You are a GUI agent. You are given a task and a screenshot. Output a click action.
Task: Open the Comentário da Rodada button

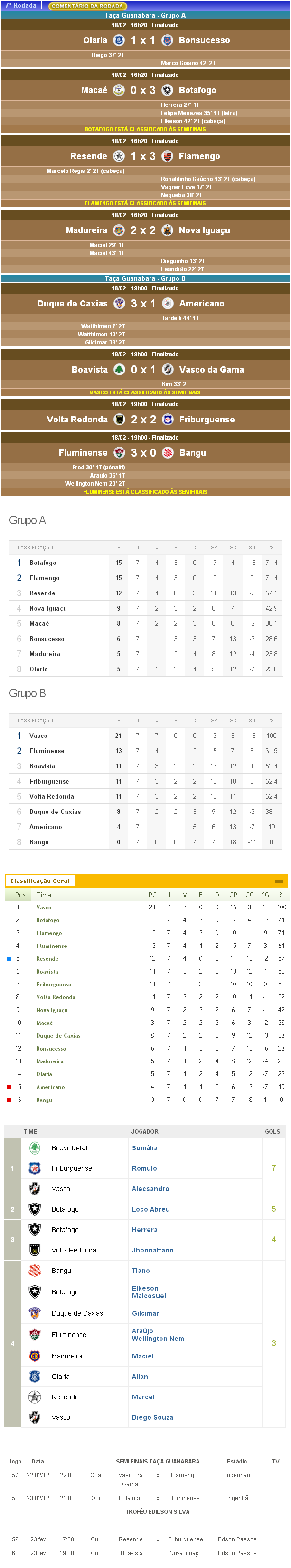(87, 6)
